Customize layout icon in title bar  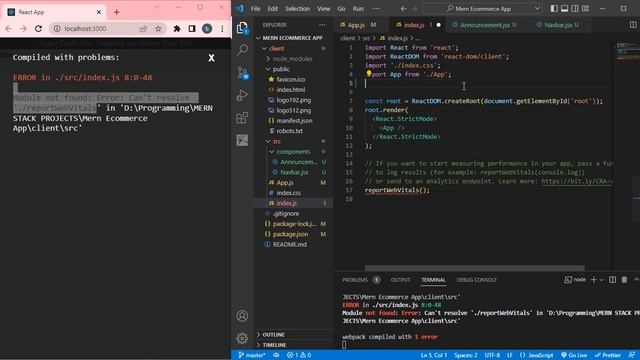coord(585,9)
